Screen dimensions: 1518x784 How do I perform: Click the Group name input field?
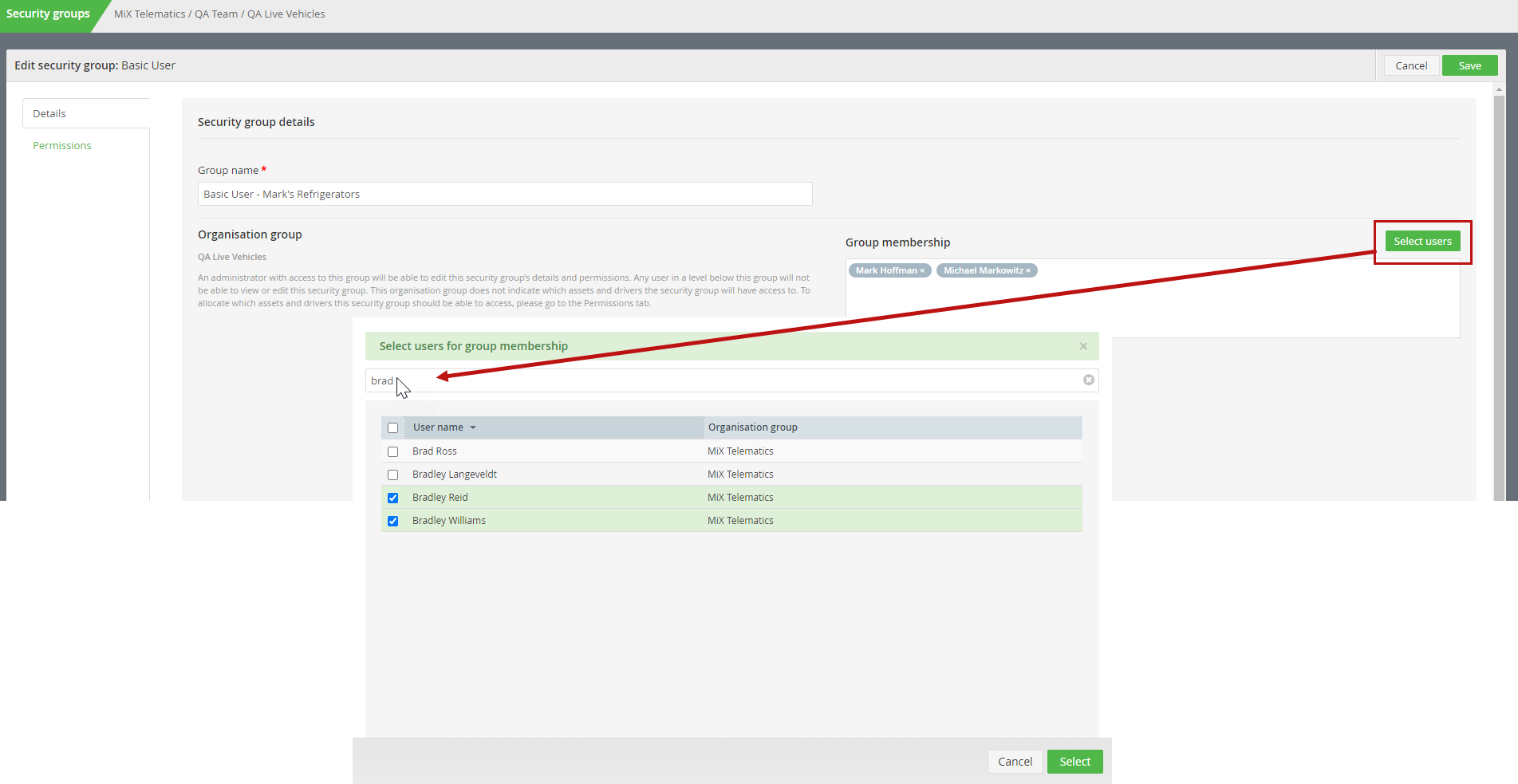coord(505,194)
